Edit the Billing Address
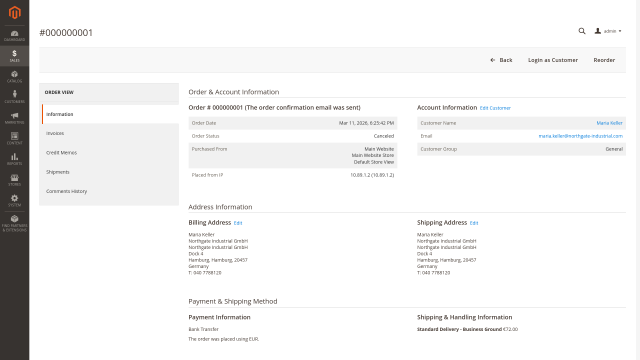 [238, 223]
